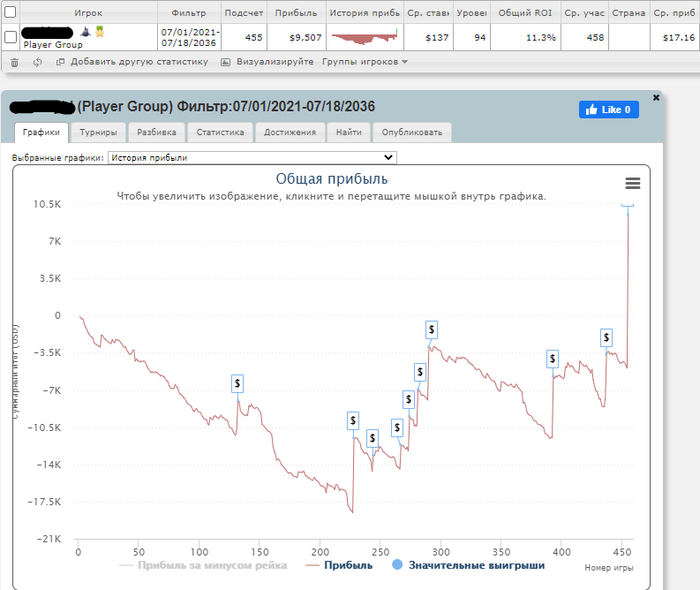700x590 pixels.
Task: Open the 'Выбранные графики' dropdown
Action: pyautogui.click(x=252, y=158)
